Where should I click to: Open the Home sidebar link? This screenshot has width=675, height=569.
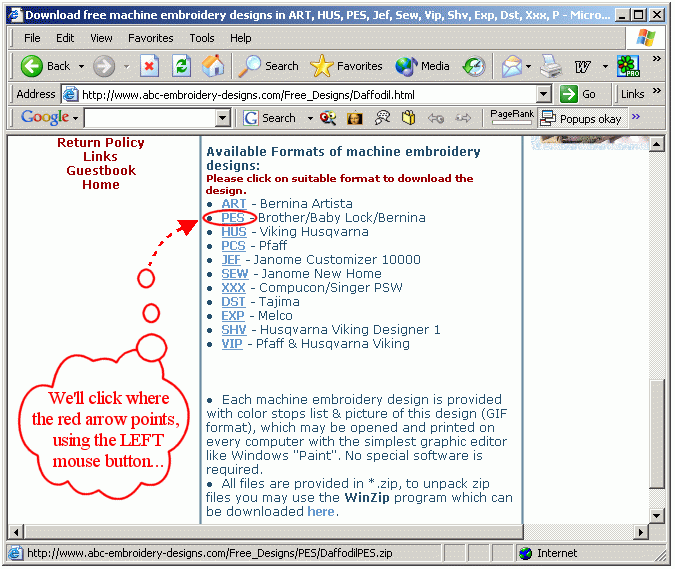(x=101, y=185)
